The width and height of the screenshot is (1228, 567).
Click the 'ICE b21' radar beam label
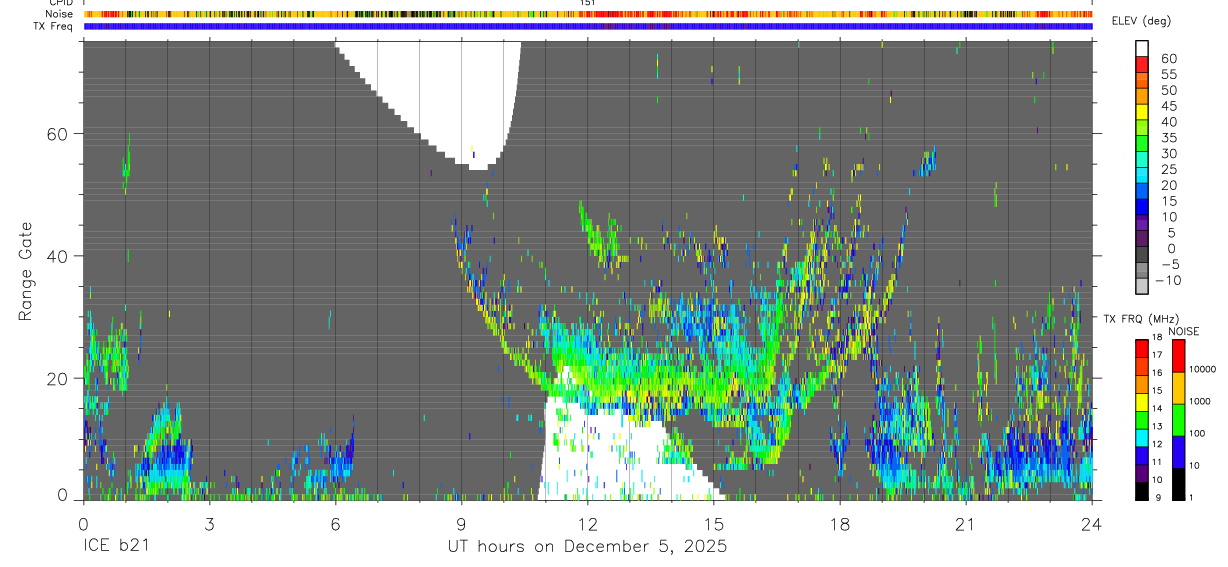point(115,547)
